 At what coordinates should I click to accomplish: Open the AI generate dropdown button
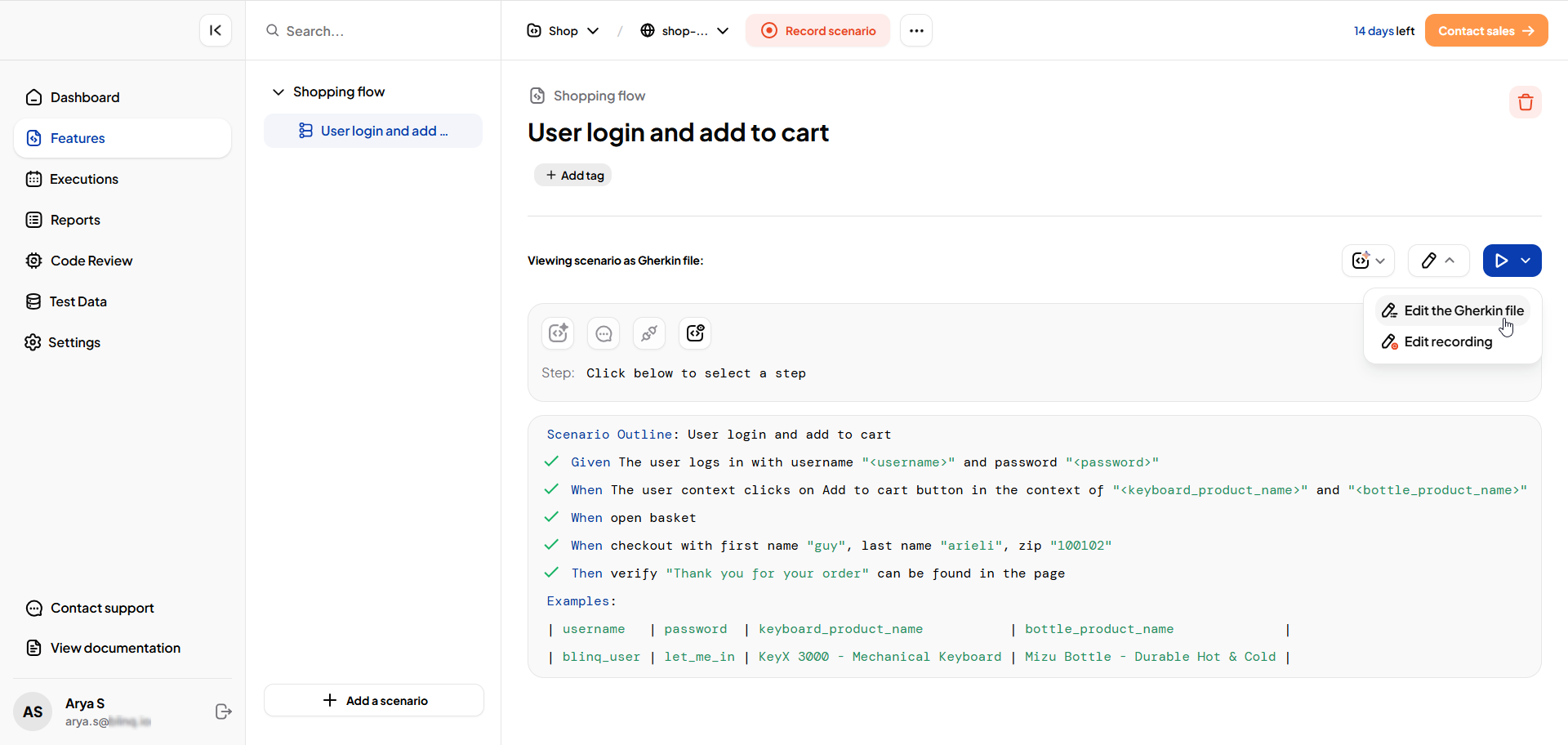click(x=1368, y=261)
